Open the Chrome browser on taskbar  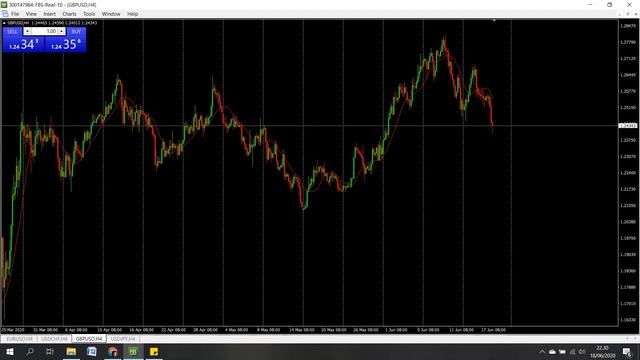pos(113,351)
